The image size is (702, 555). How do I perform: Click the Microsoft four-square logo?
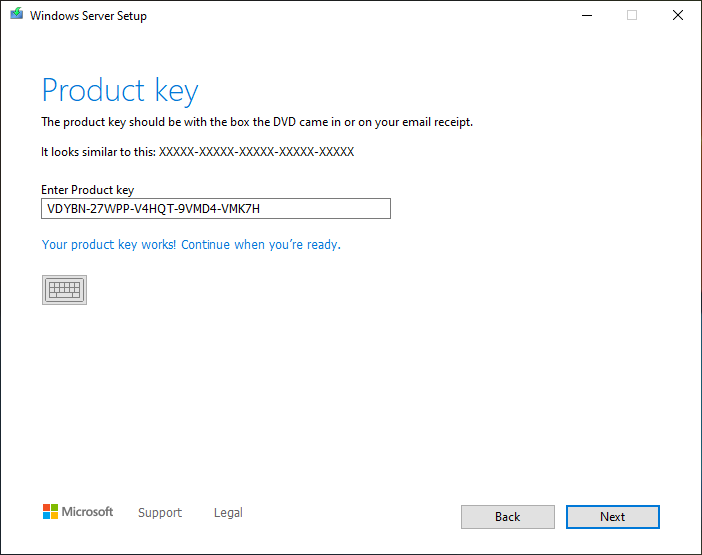pos(50,512)
